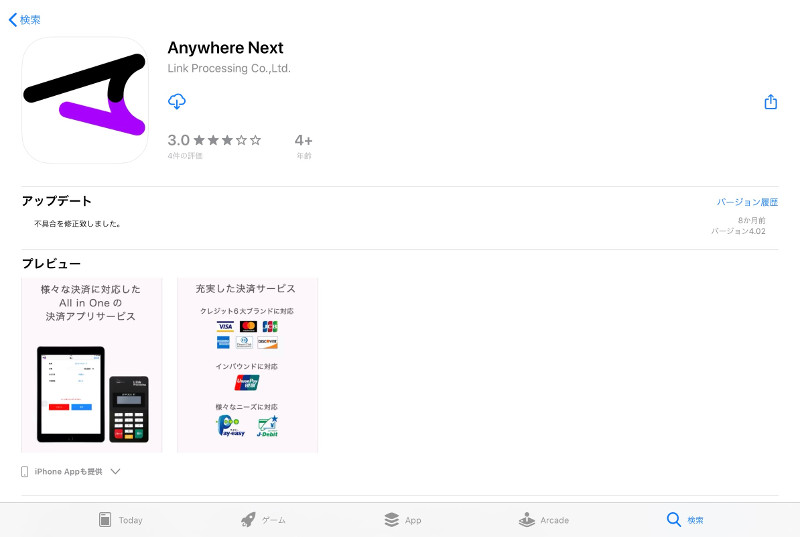800x537 pixels.
Task: Switch to the Today tab
Action: 120,520
